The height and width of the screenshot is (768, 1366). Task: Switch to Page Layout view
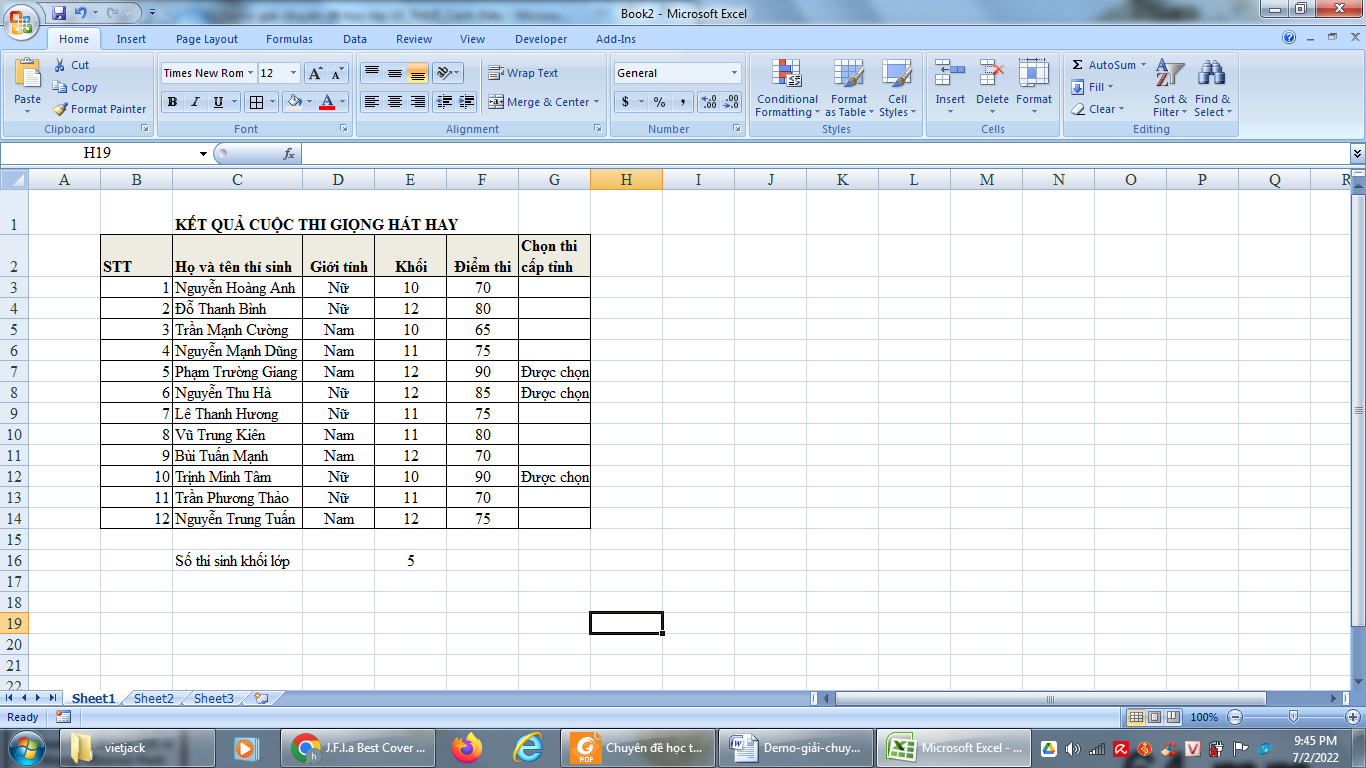pos(1154,717)
